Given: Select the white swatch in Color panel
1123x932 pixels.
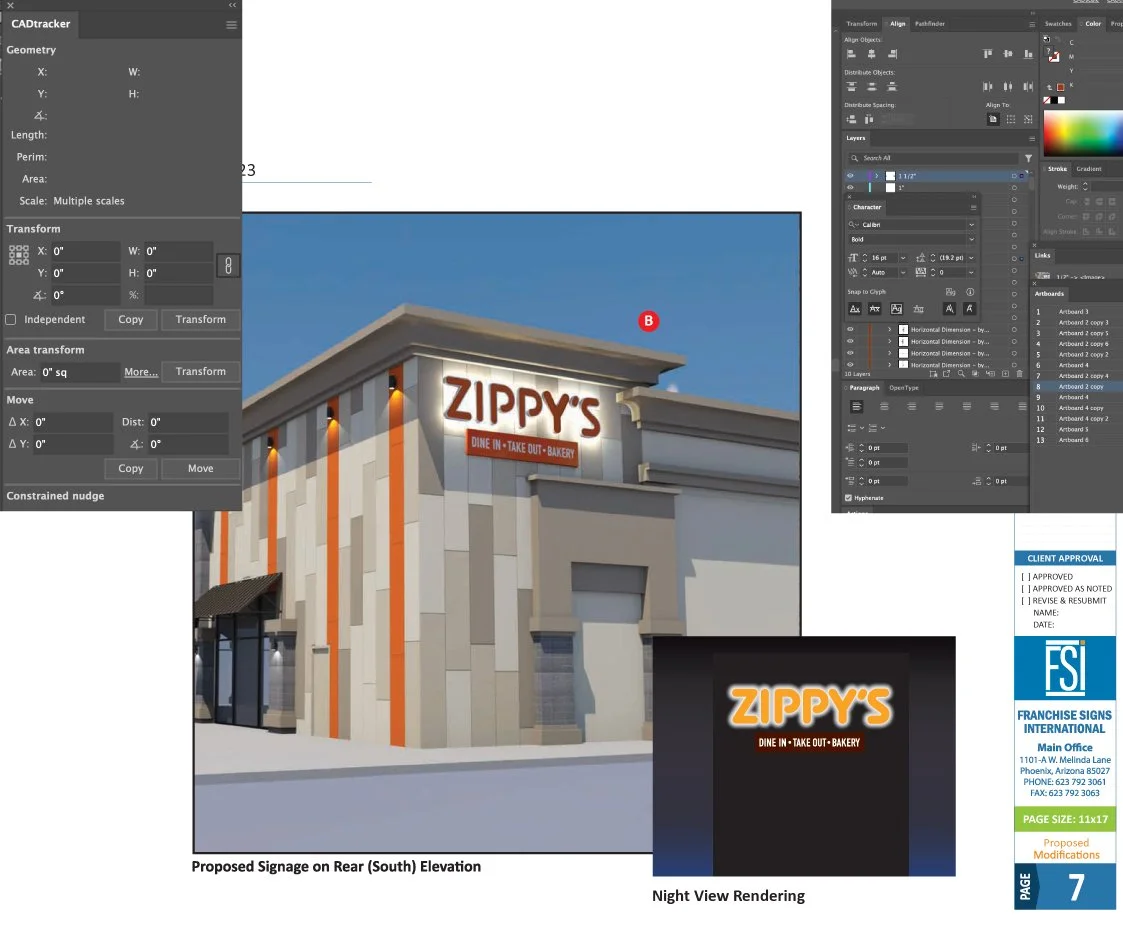Looking at the screenshot, I should 1061,100.
